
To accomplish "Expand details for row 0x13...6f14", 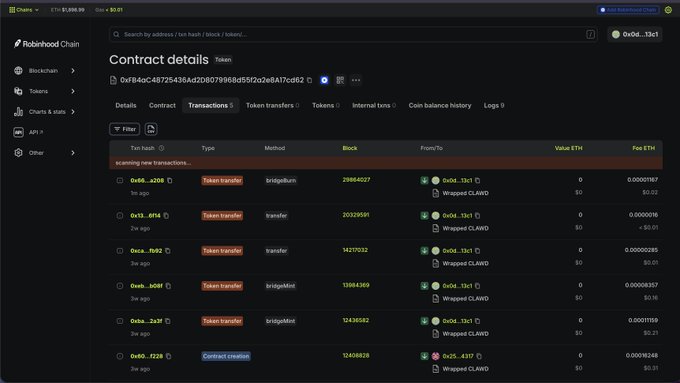I will [x=120, y=216].
